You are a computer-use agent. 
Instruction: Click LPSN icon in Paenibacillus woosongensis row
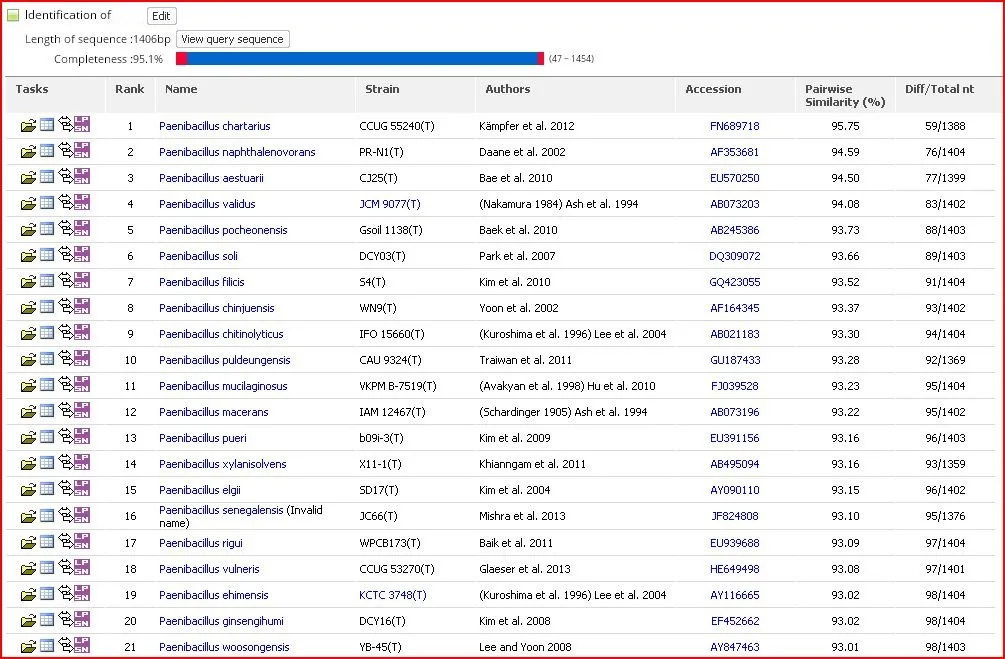coord(81,644)
